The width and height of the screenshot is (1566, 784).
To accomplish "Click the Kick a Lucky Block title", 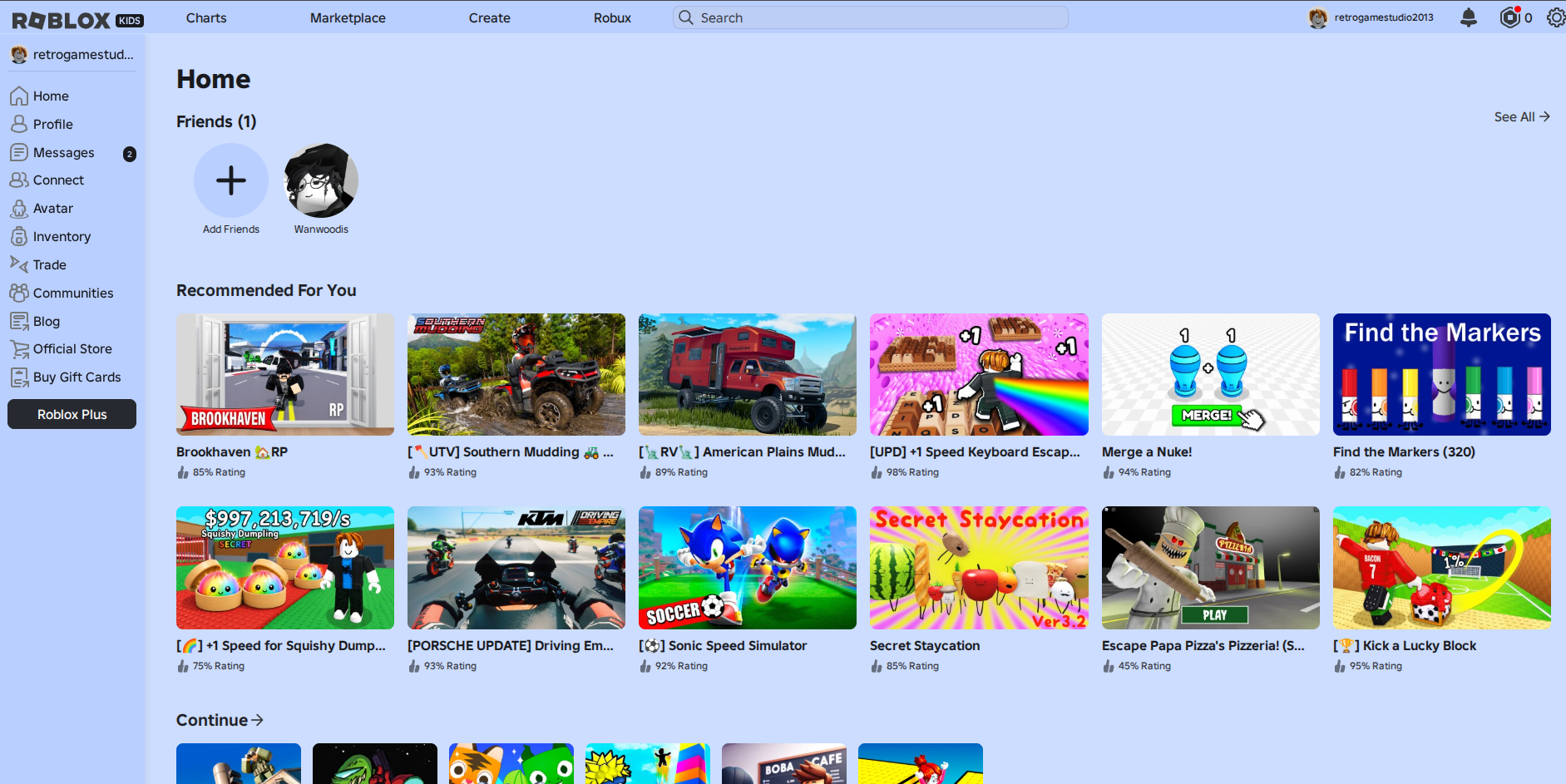I will click(1405, 646).
